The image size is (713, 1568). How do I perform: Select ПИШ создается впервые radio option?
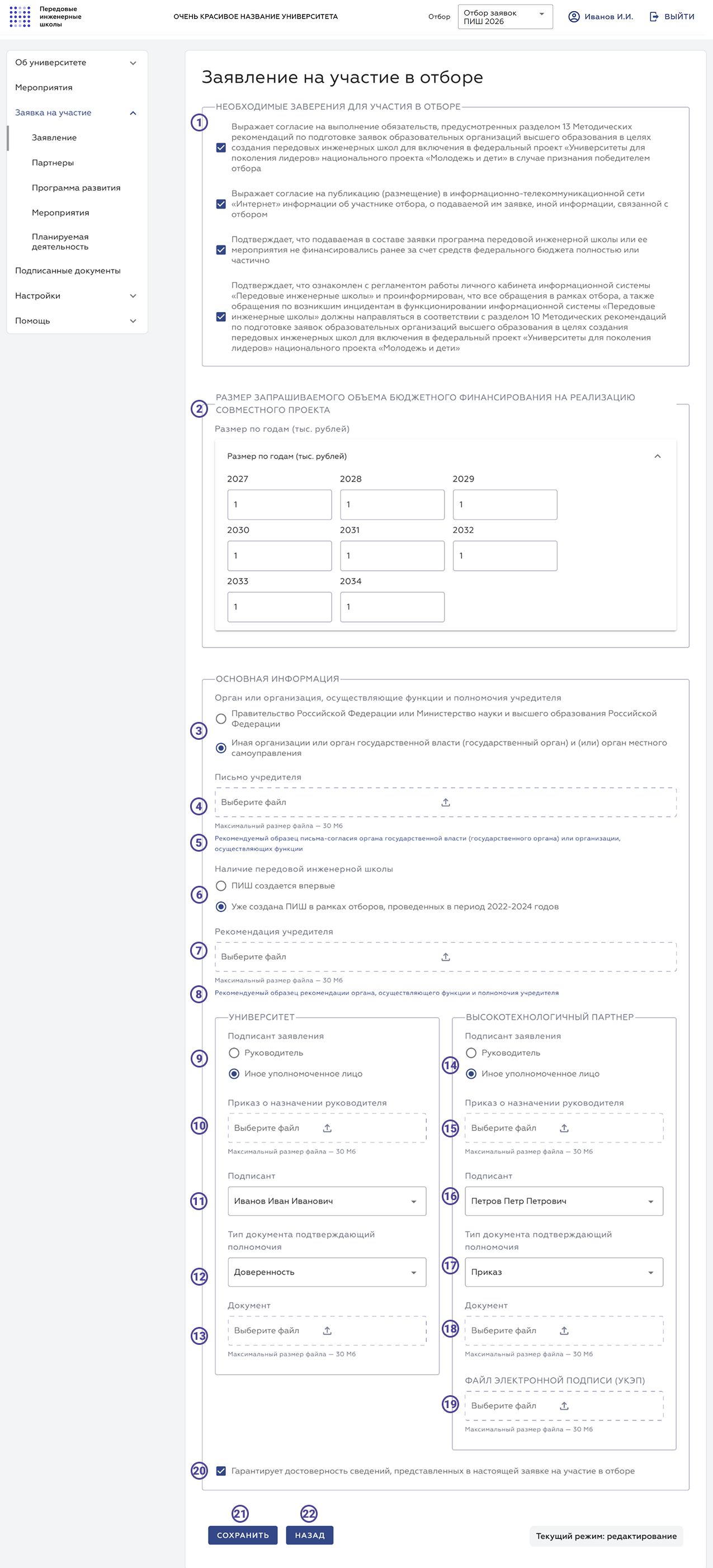(x=221, y=886)
